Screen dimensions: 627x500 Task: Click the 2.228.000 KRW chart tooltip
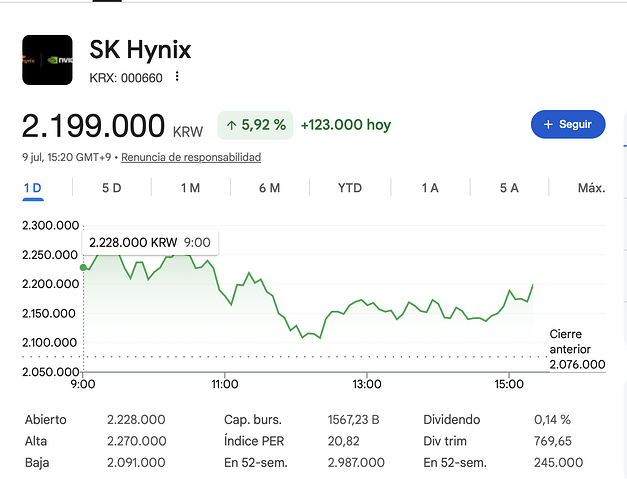point(150,242)
